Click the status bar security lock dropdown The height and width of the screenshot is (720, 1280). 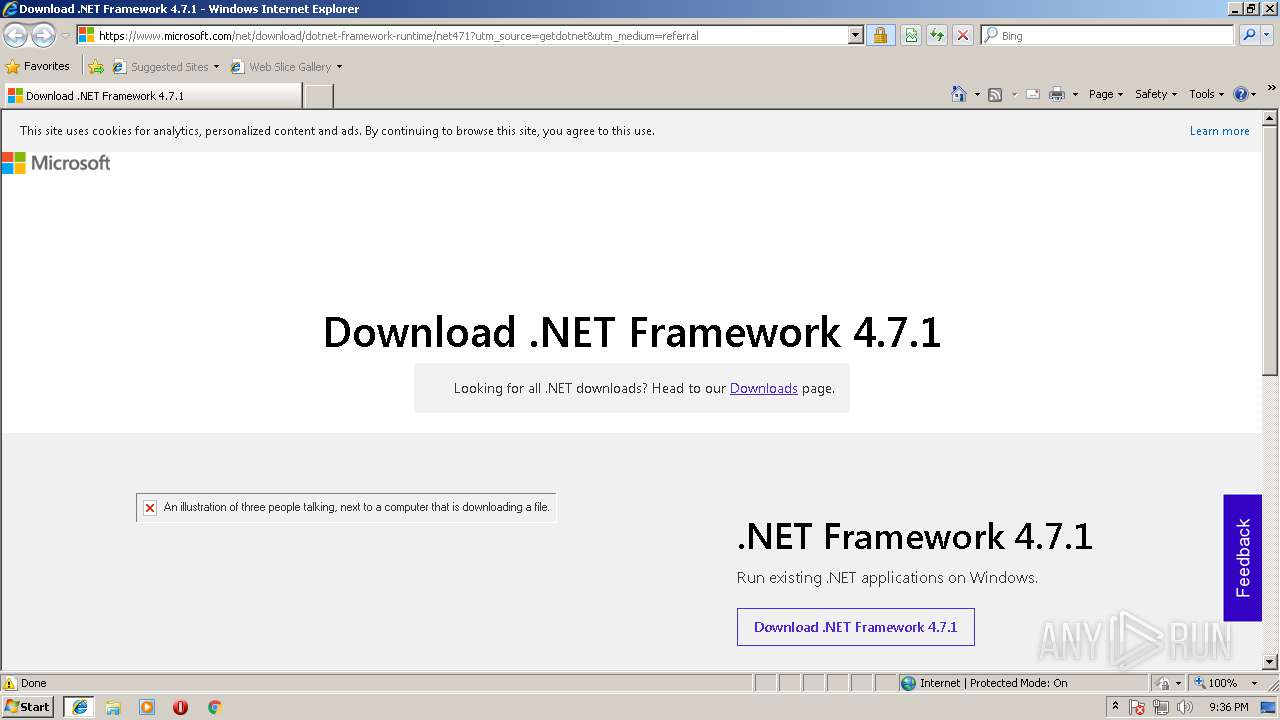coord(1168,683)
